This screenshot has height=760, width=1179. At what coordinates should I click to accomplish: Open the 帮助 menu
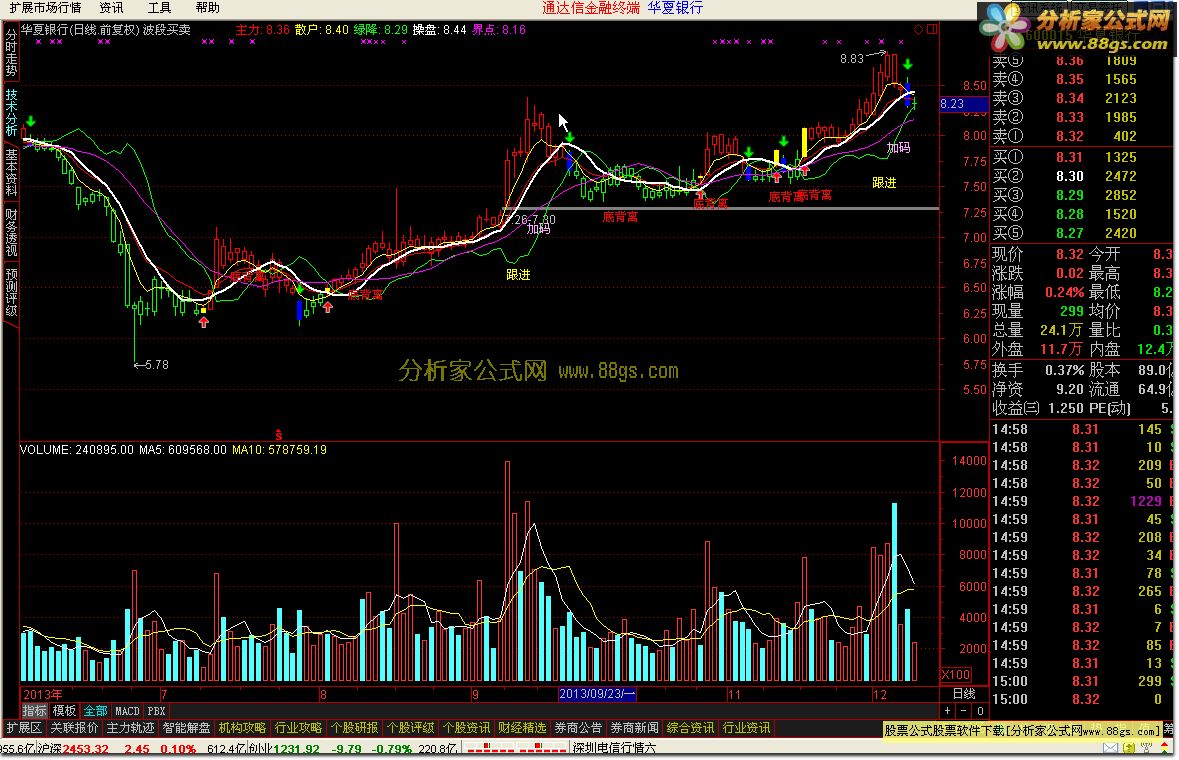(208, 8)
